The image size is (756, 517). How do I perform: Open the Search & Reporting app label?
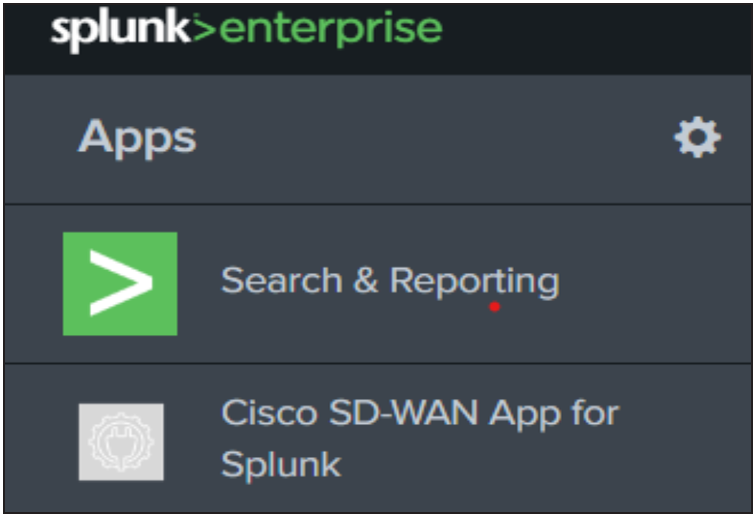[x=390, y=281]
